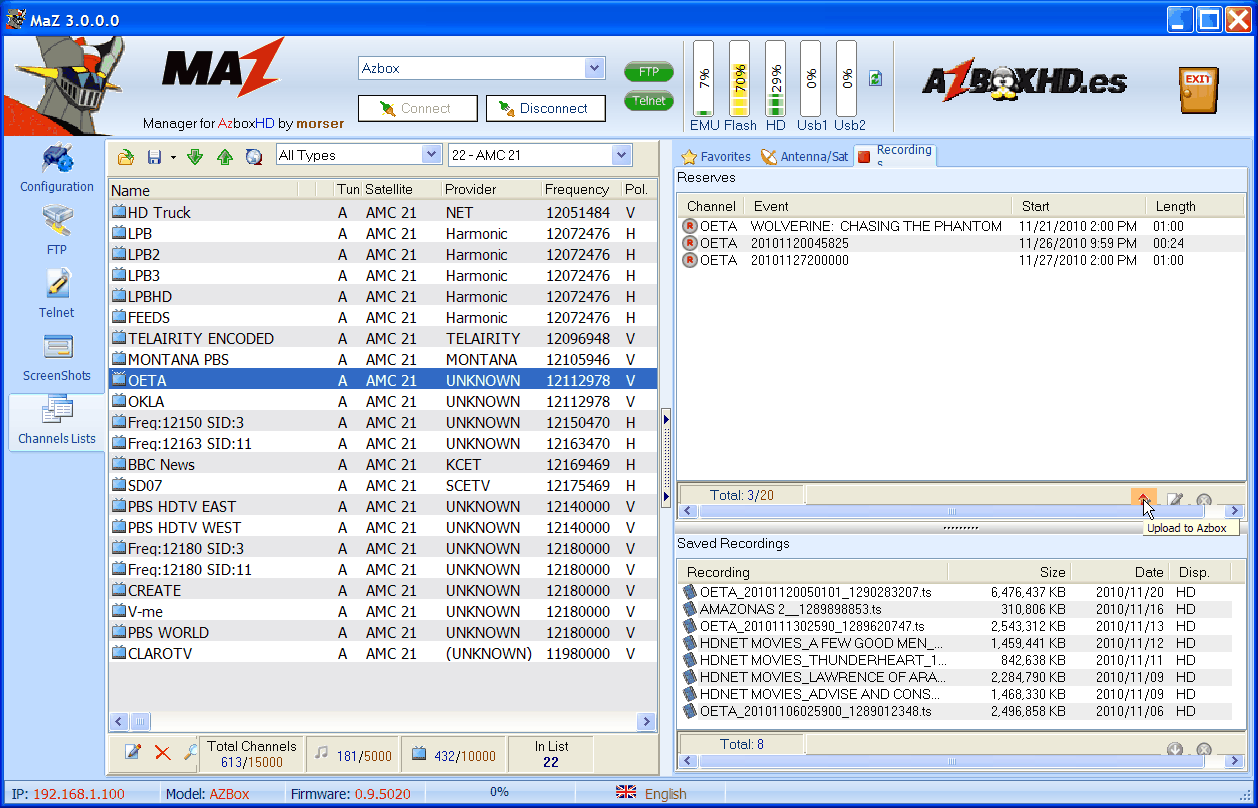Sort reserves by Start column header
The image size is (1258, 808).
point(1077,206)
